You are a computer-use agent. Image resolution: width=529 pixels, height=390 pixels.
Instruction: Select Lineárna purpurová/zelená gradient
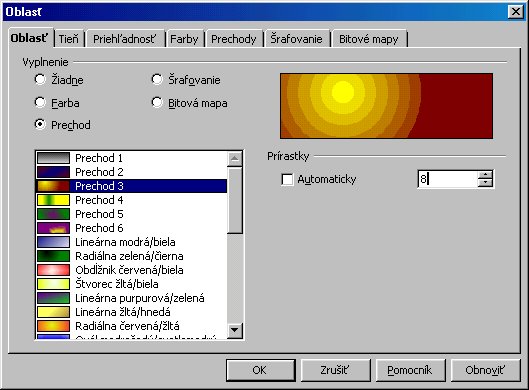point(132,298)
